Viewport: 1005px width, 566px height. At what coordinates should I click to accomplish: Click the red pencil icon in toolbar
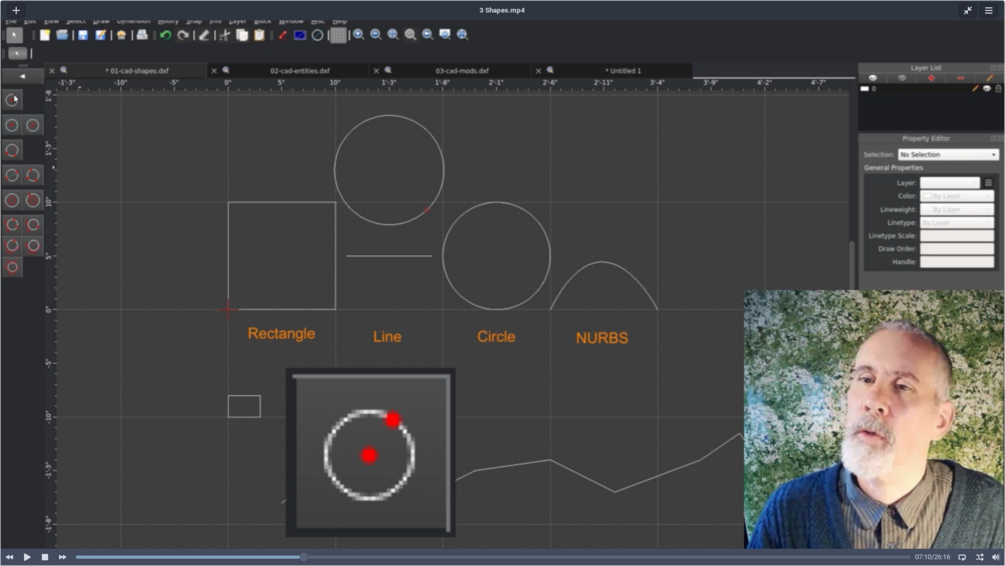pos(282,35)
